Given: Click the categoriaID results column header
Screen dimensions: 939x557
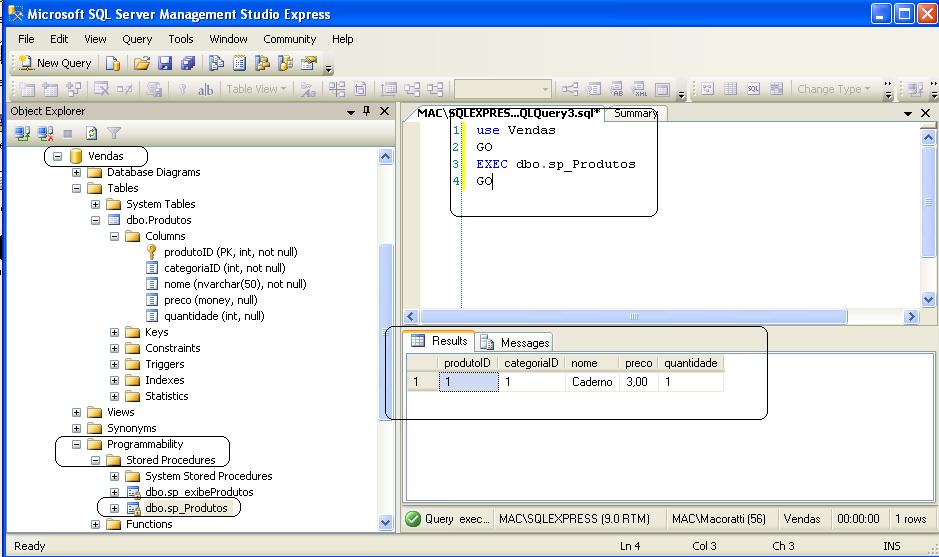Looking at the screenshot, I should [x=531, y=363].
